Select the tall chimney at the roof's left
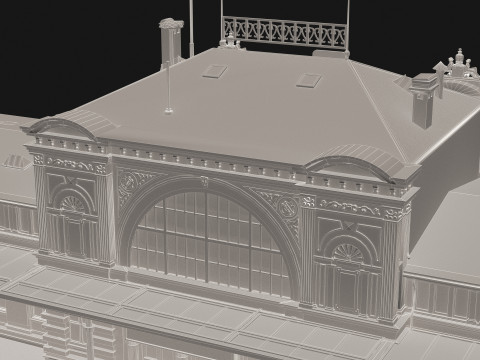Viewport: 480px width, 360px height. 172,42
